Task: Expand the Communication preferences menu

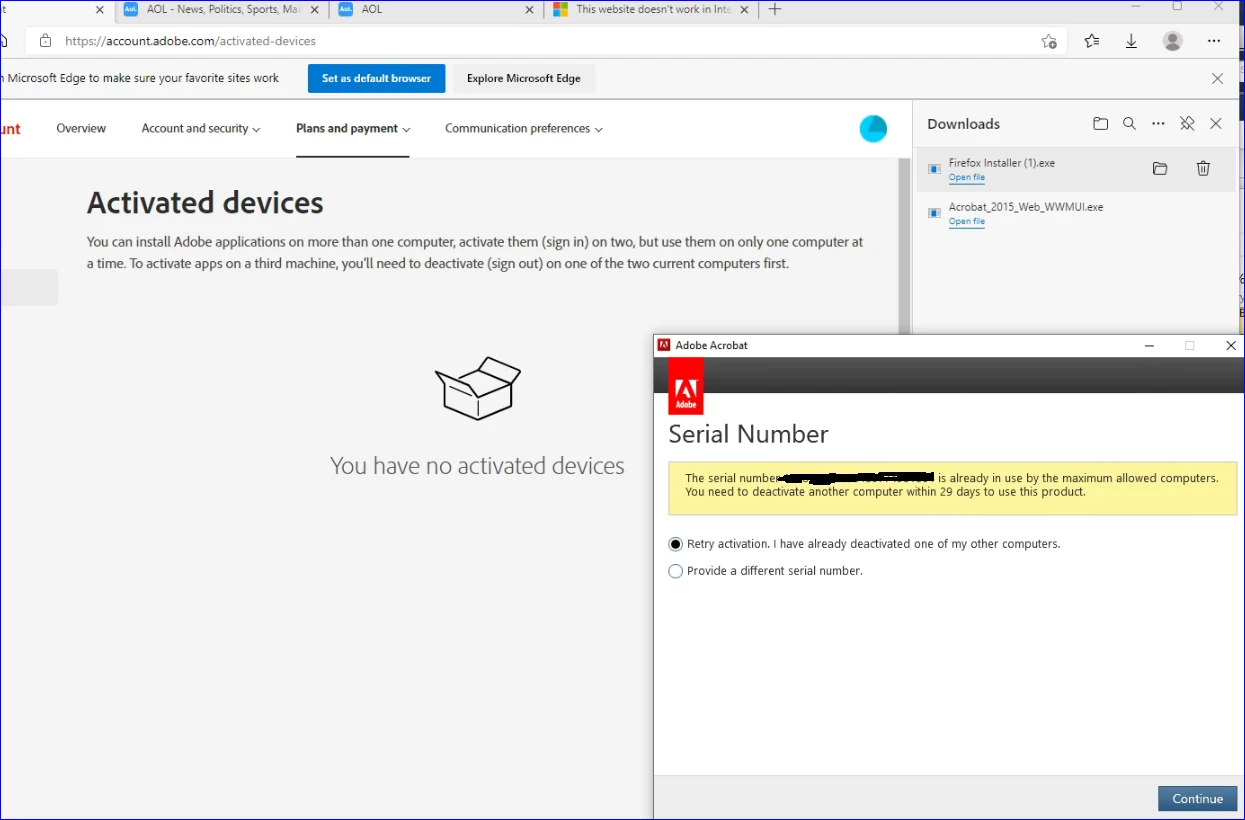Action: click(524, 128)
